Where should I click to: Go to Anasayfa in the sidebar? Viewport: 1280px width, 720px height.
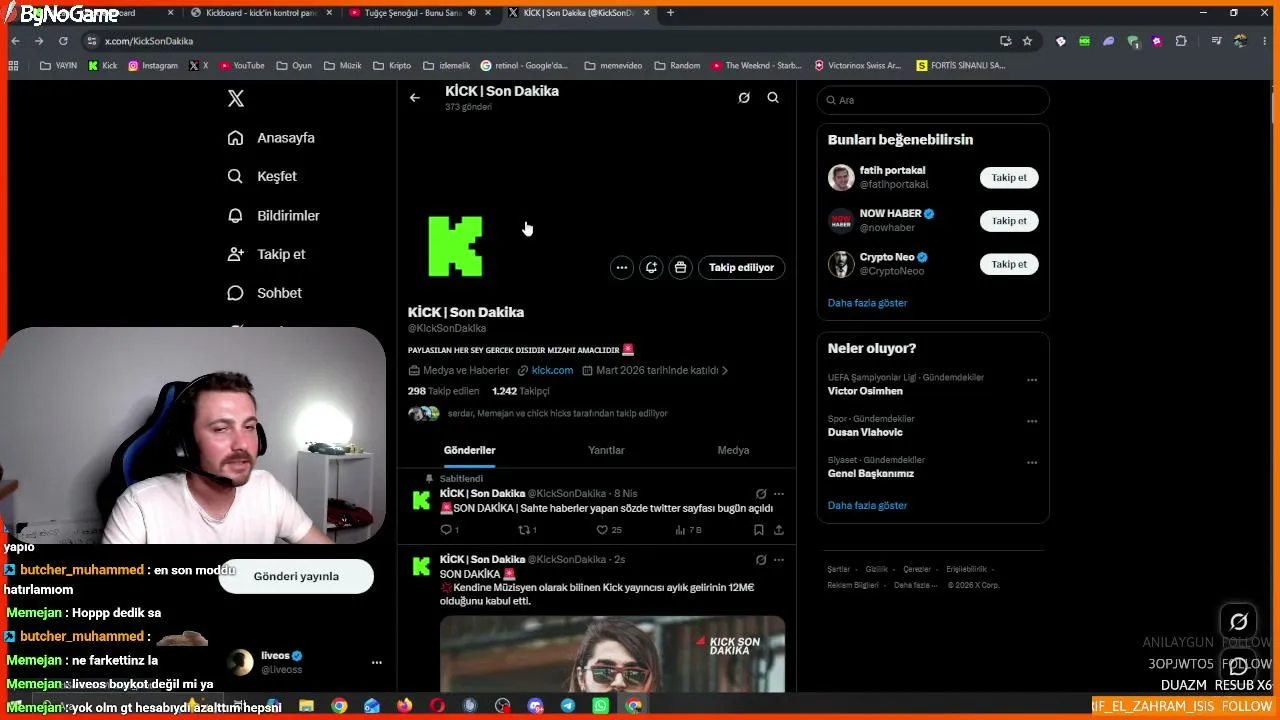[271, 138]
